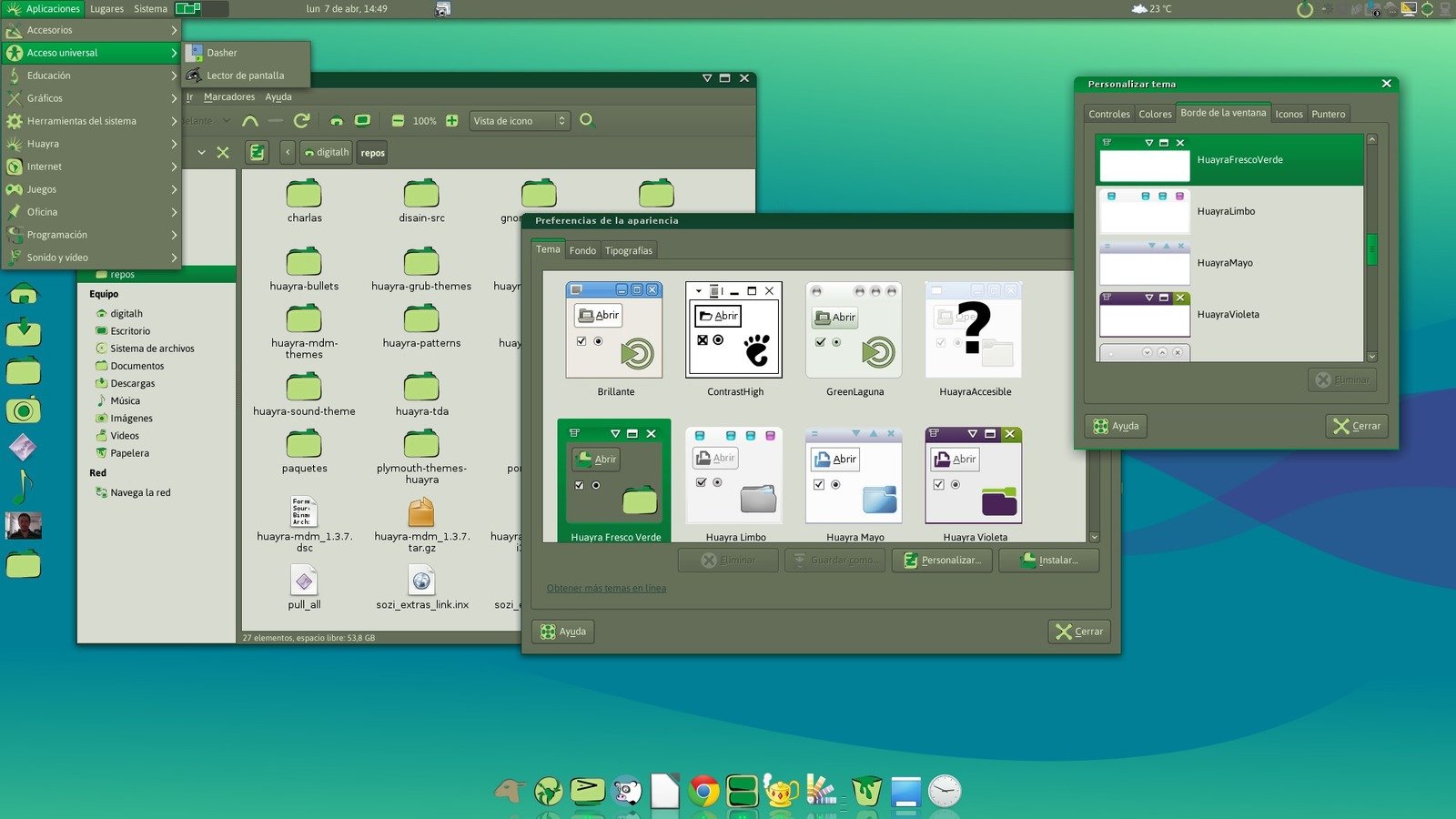This screenshot has width=1456, height=819.
Task: Open the Aplicaciones menu
Action: coord(43,9)
